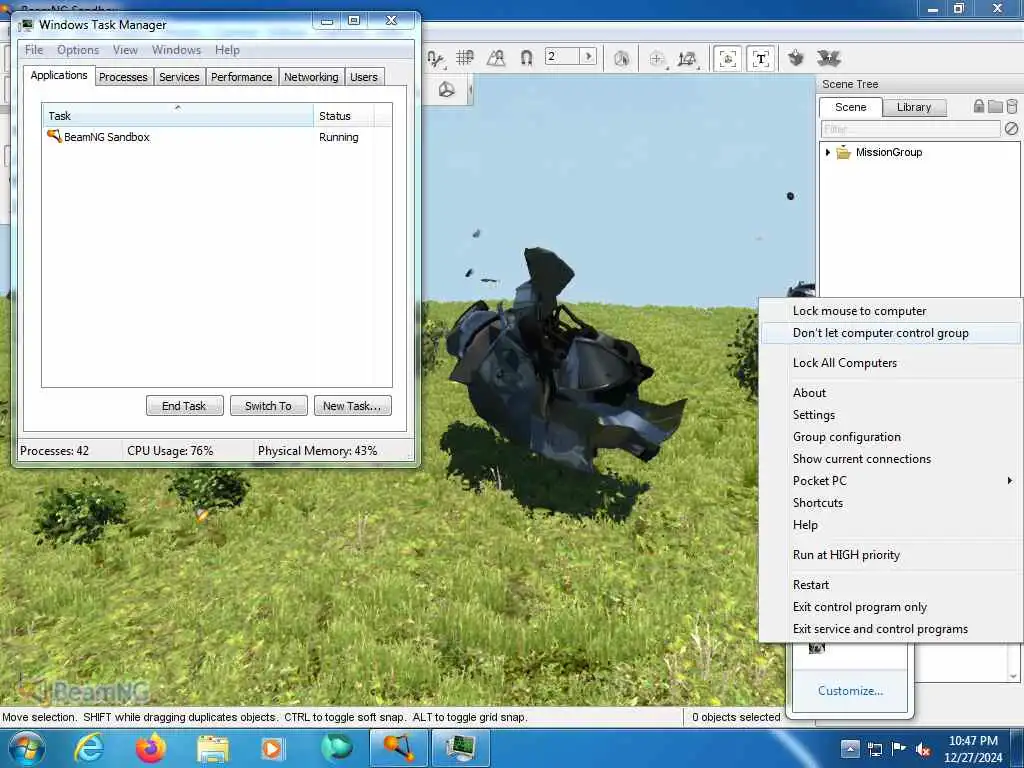Click the drop prefab icon
1024x768 pixels.
tap(795, 58)
